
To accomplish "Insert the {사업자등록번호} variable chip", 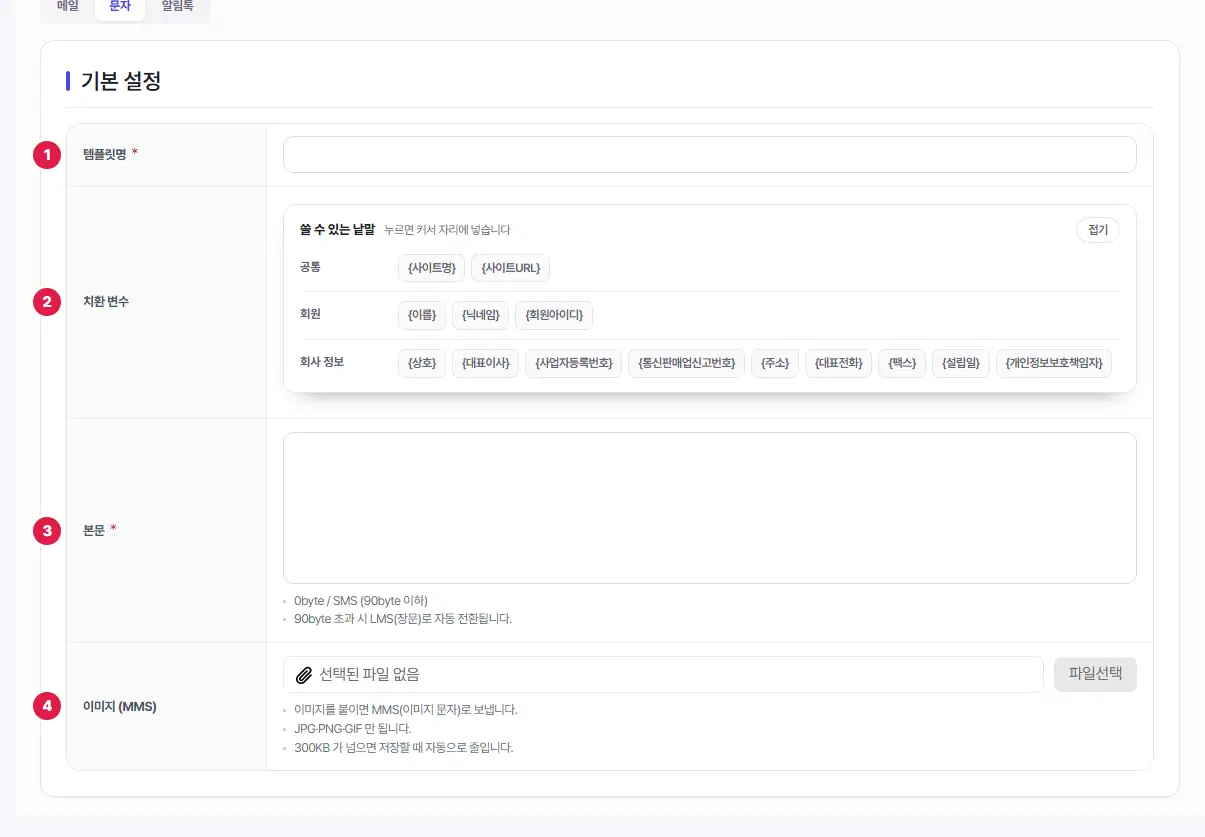I will (574, 363).
